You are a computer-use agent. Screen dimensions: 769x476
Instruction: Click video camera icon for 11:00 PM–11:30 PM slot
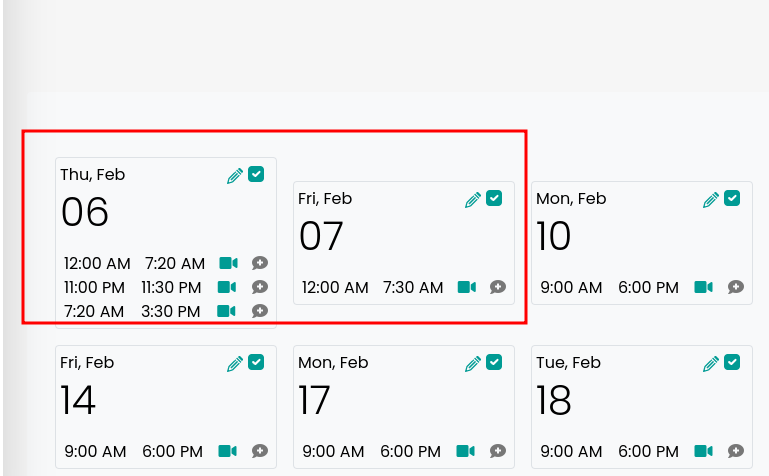click(x=228, y=287)
